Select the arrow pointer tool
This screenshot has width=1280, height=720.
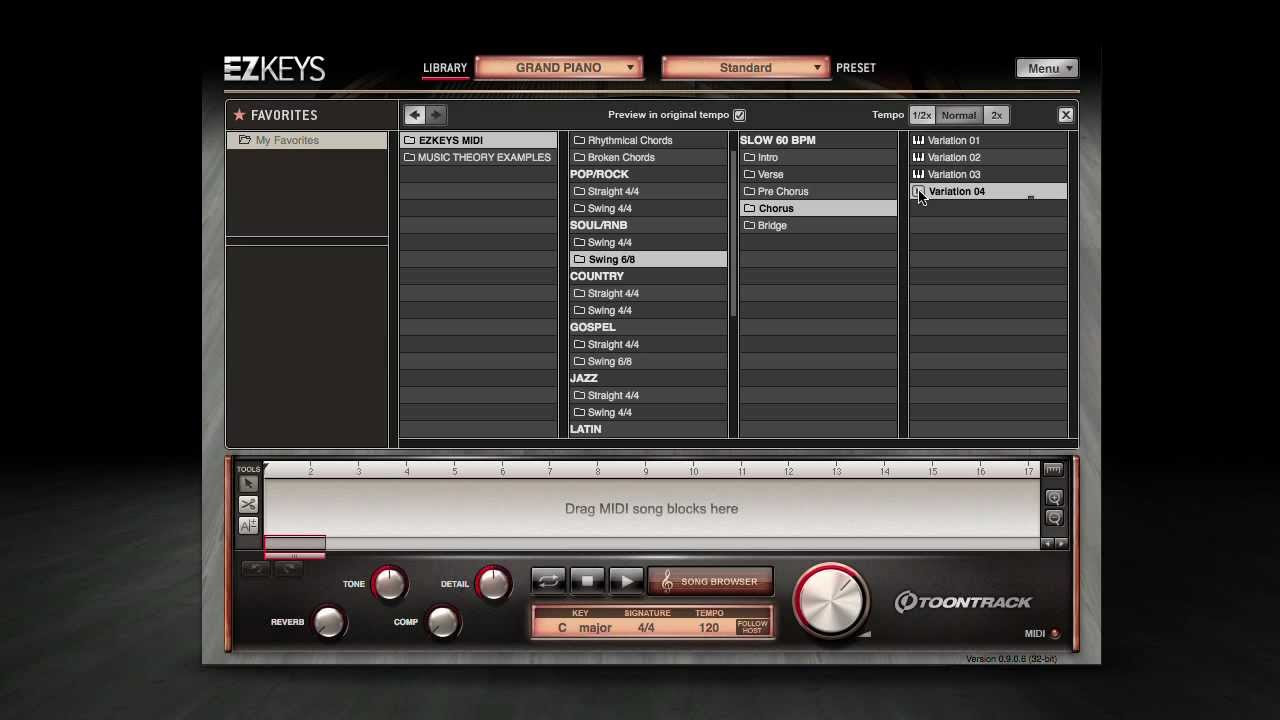[248, 484]
